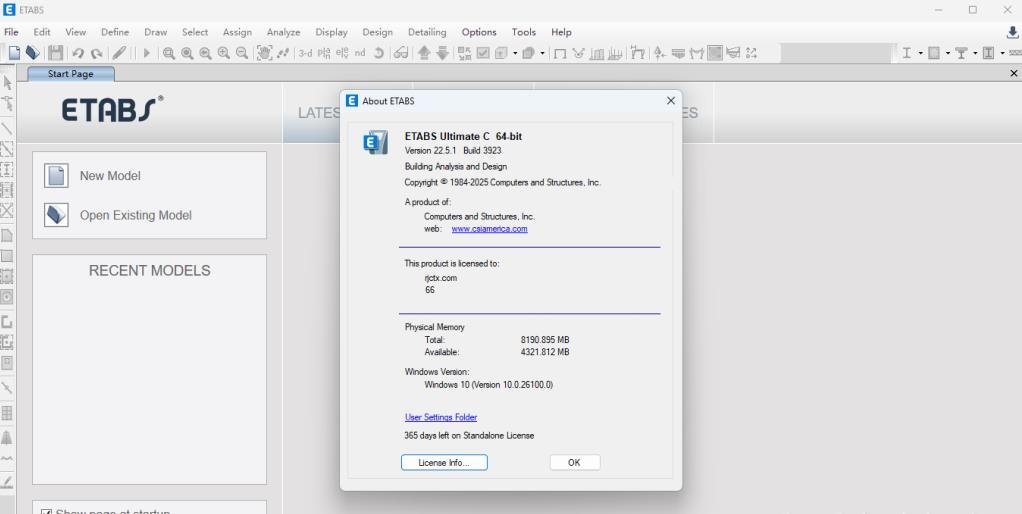Viewport: 1022px width, 514px height.
Task: Expand dropdown arrow beside the concrete frame square icon
Action: coord(948,53)
